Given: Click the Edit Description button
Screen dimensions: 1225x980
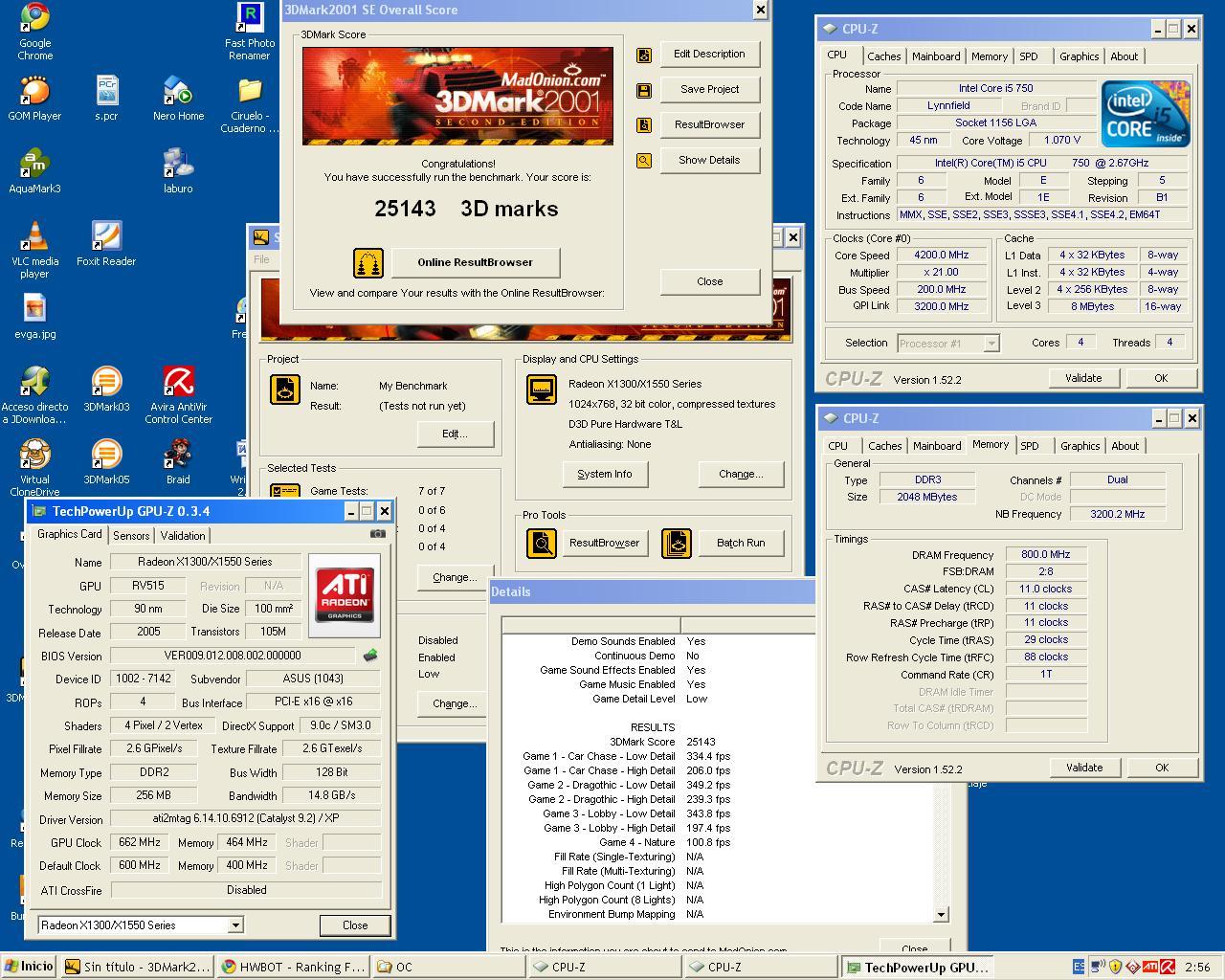Looking at the screenshot, I should (x=709, y=54).
